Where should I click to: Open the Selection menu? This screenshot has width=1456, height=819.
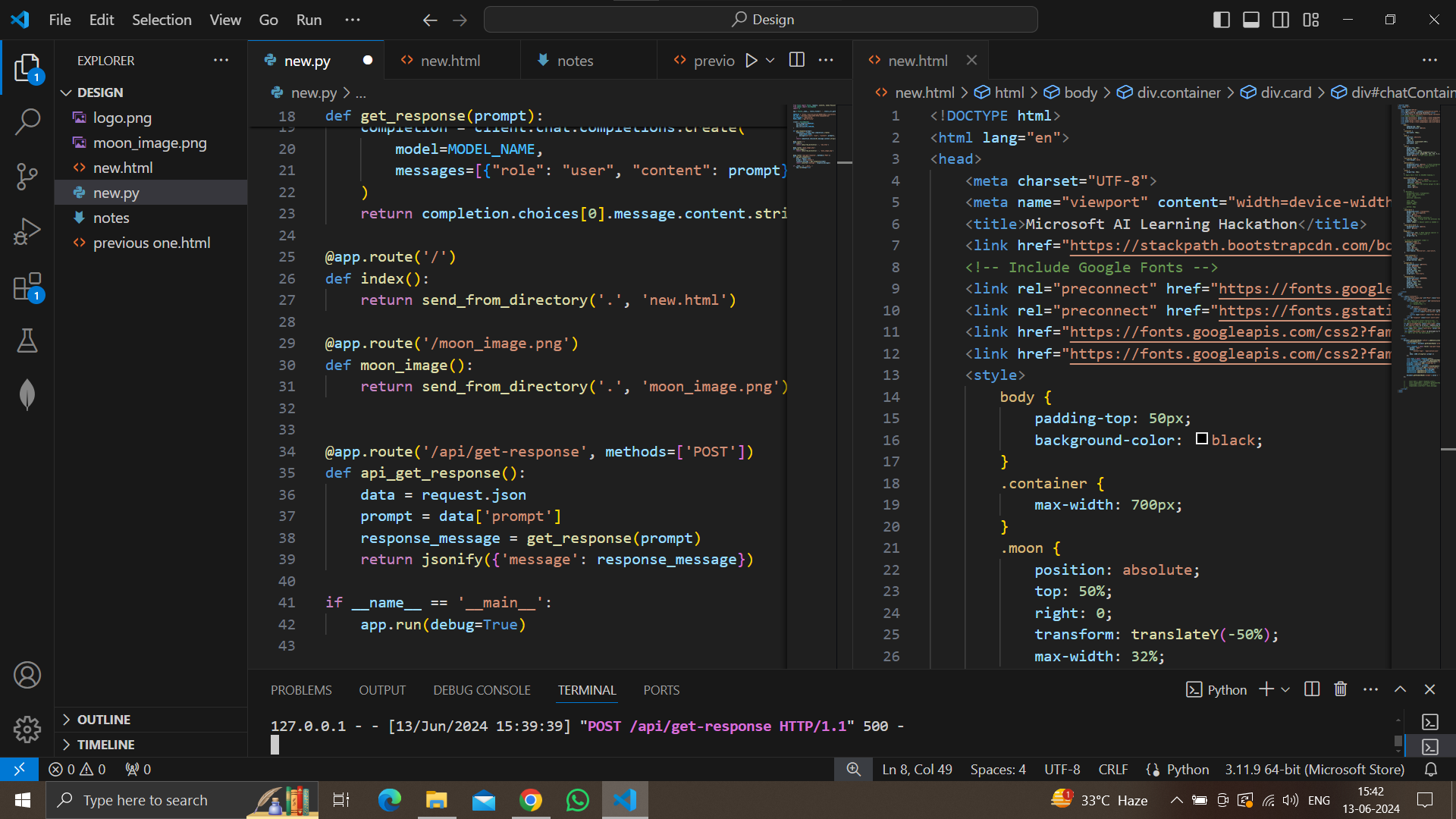[162, 20]
